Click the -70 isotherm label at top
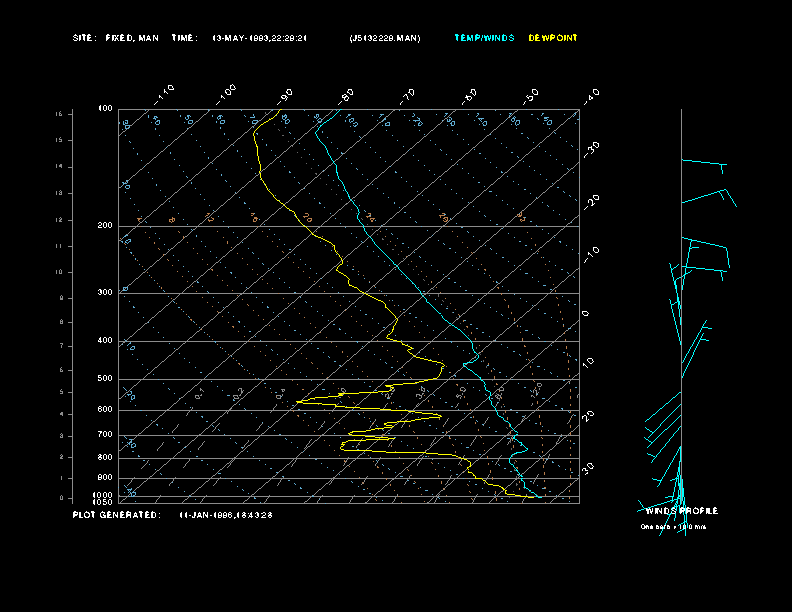 point(408,96)
